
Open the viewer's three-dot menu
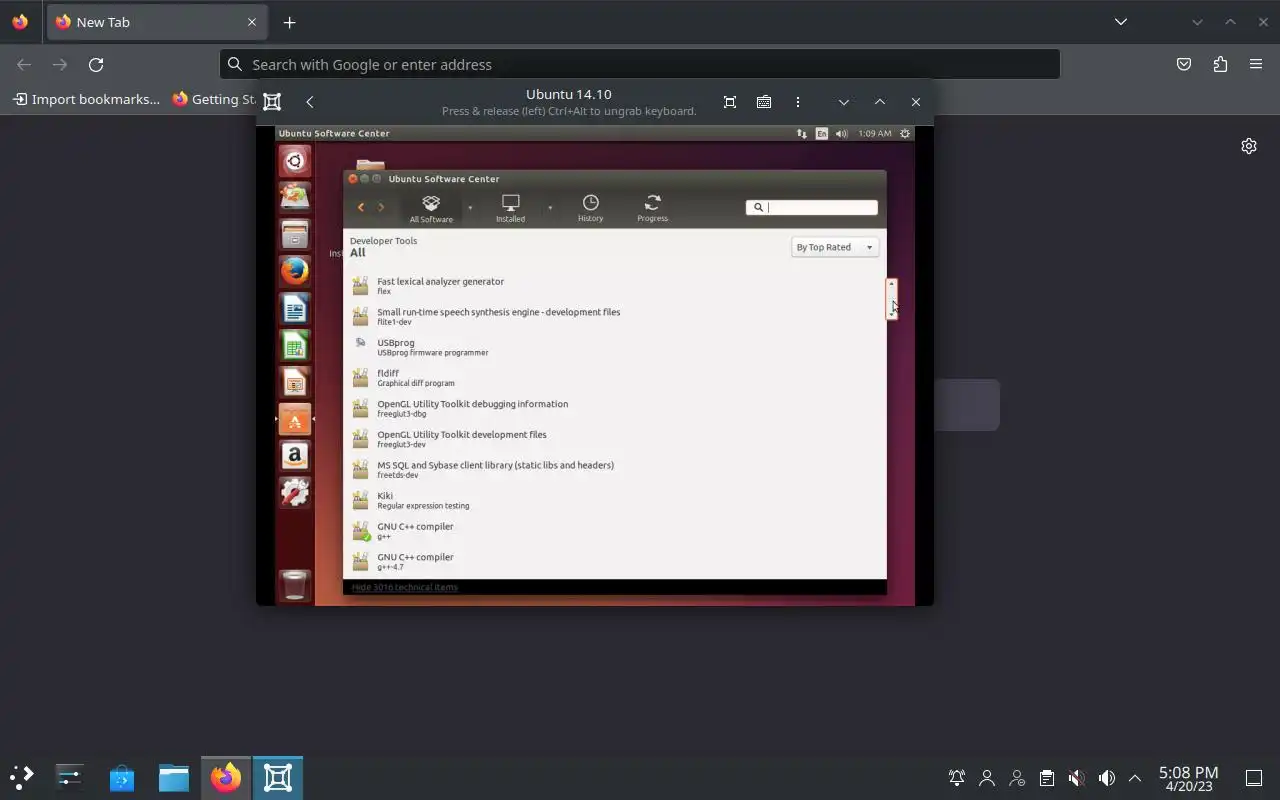pos(797,102)
